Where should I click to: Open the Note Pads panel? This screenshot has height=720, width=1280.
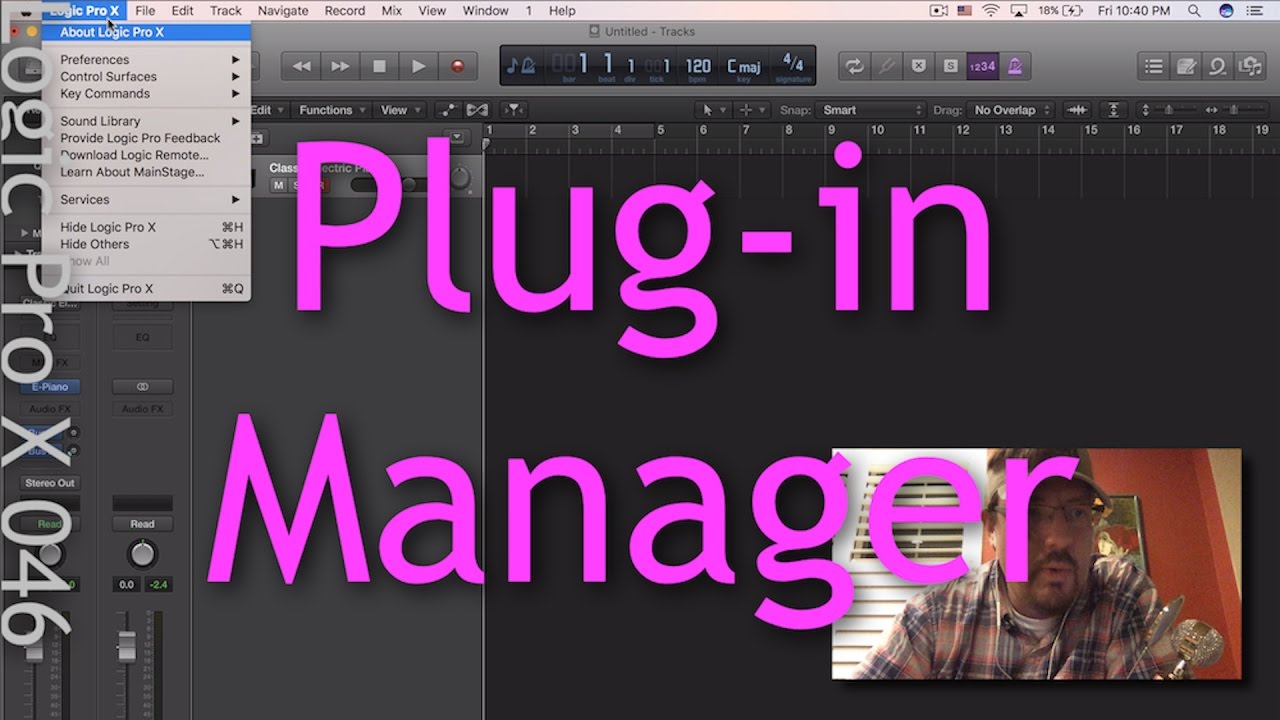pos(1186,67)
